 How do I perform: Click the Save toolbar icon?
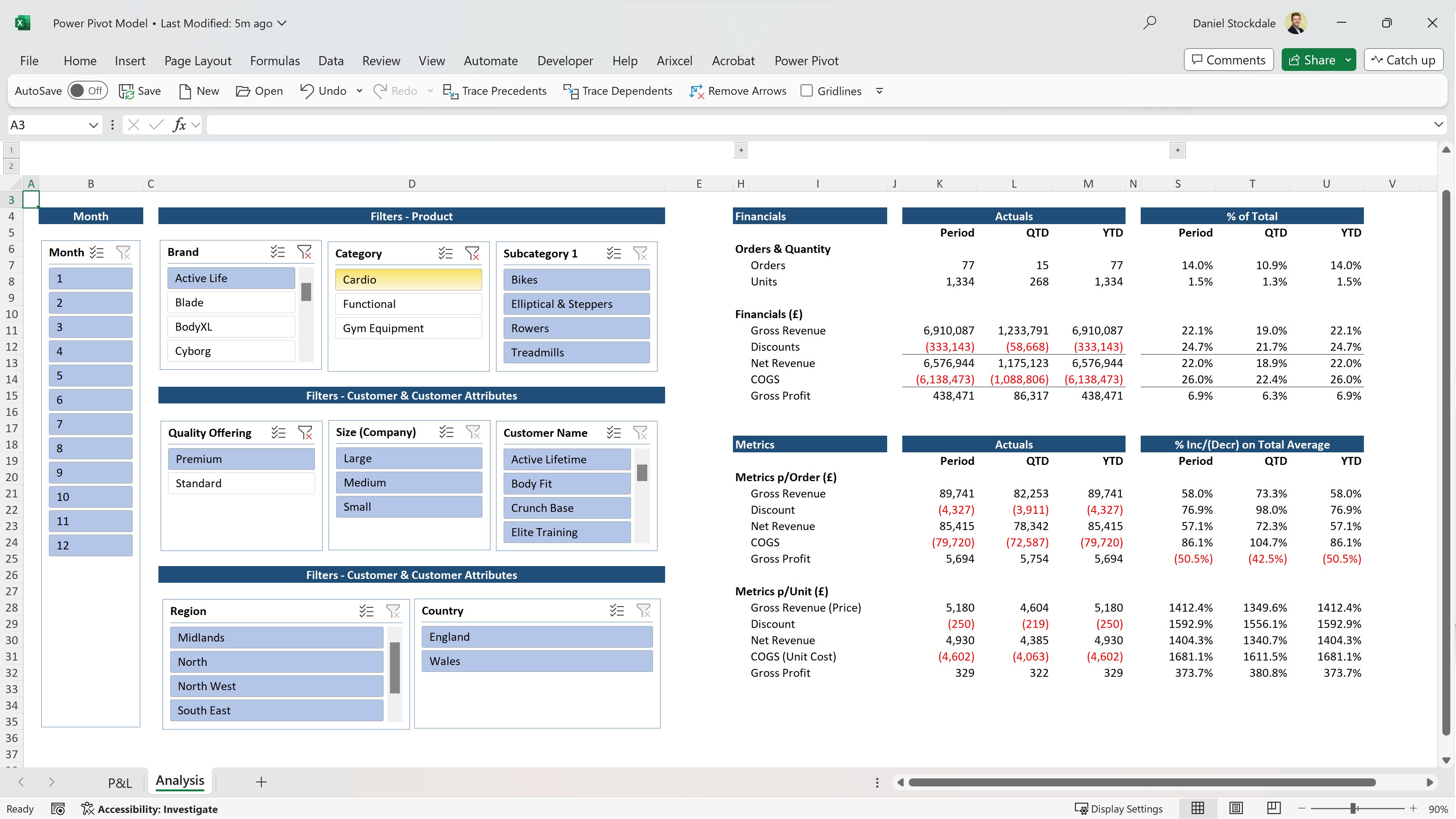click(x=126, y=91)
